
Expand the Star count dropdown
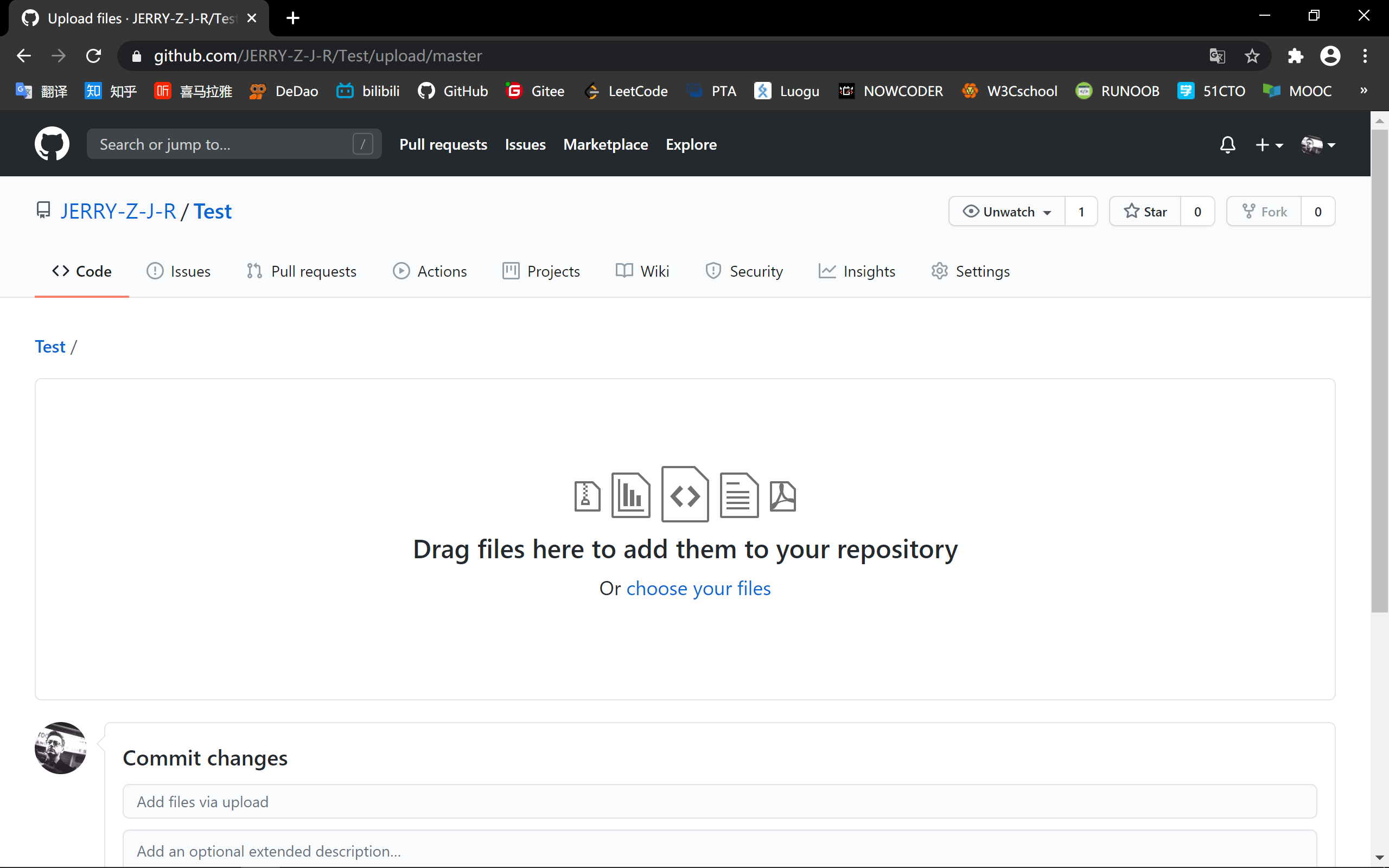pyautogui.click(x=1198, y=211)
